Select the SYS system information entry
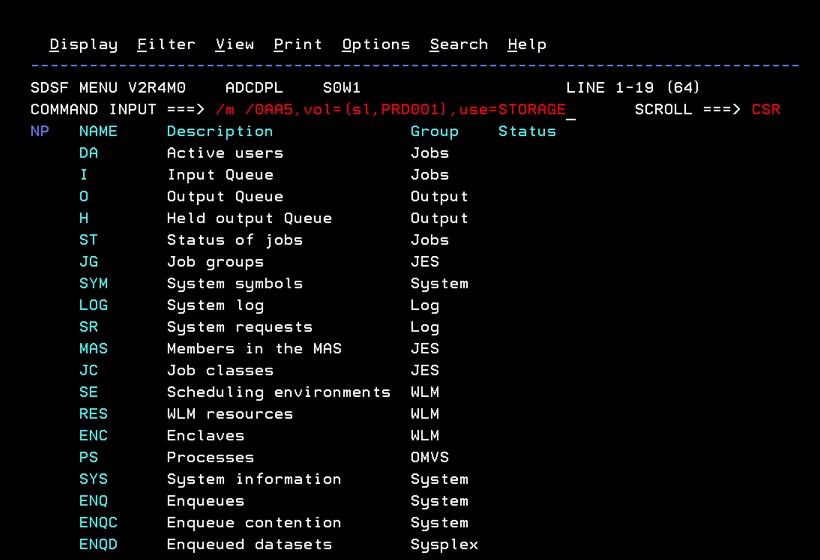The image size is (820, 560). [94, 479]
